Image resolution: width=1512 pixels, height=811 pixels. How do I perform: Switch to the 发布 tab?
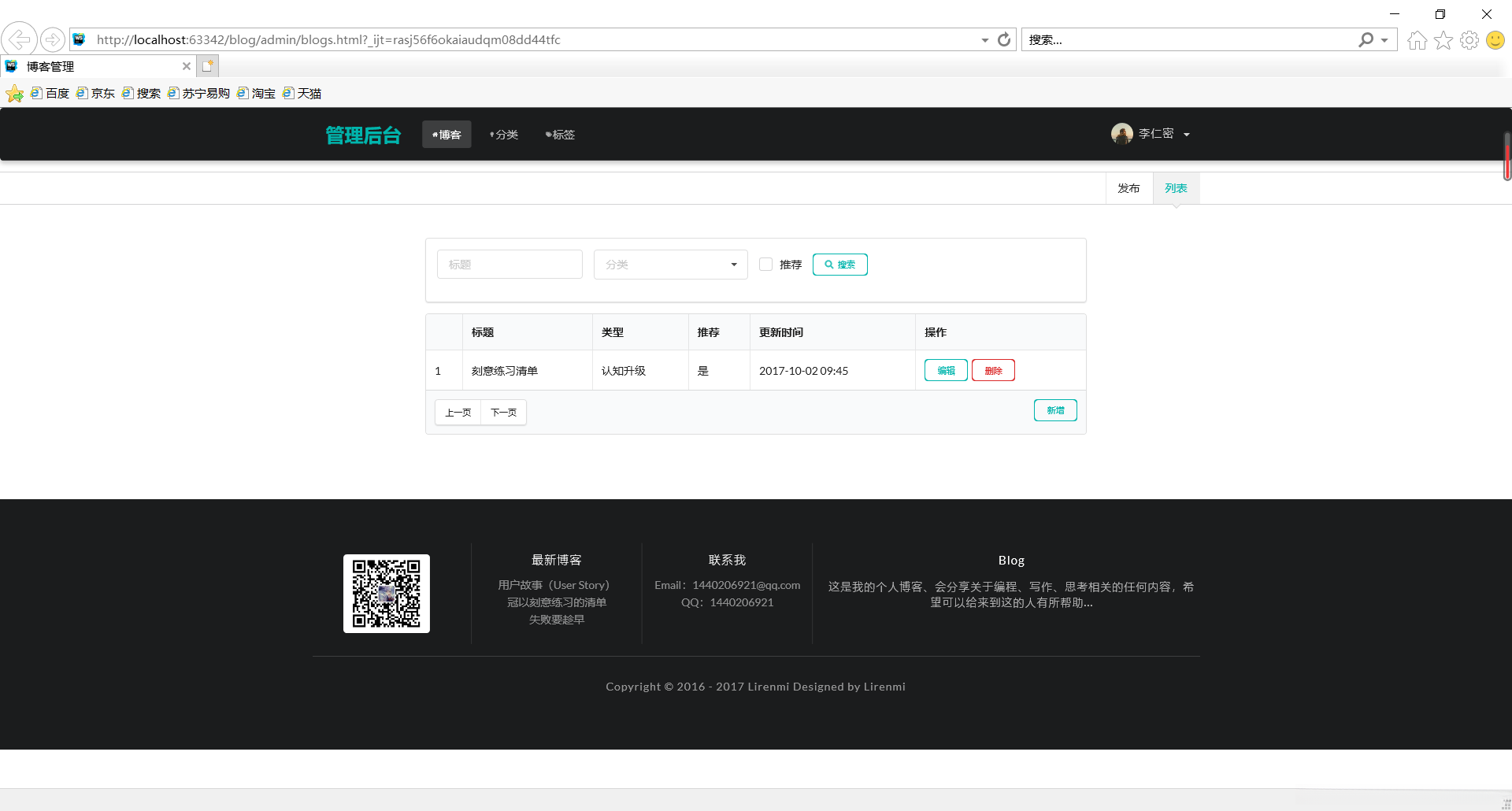(1128, 188)
